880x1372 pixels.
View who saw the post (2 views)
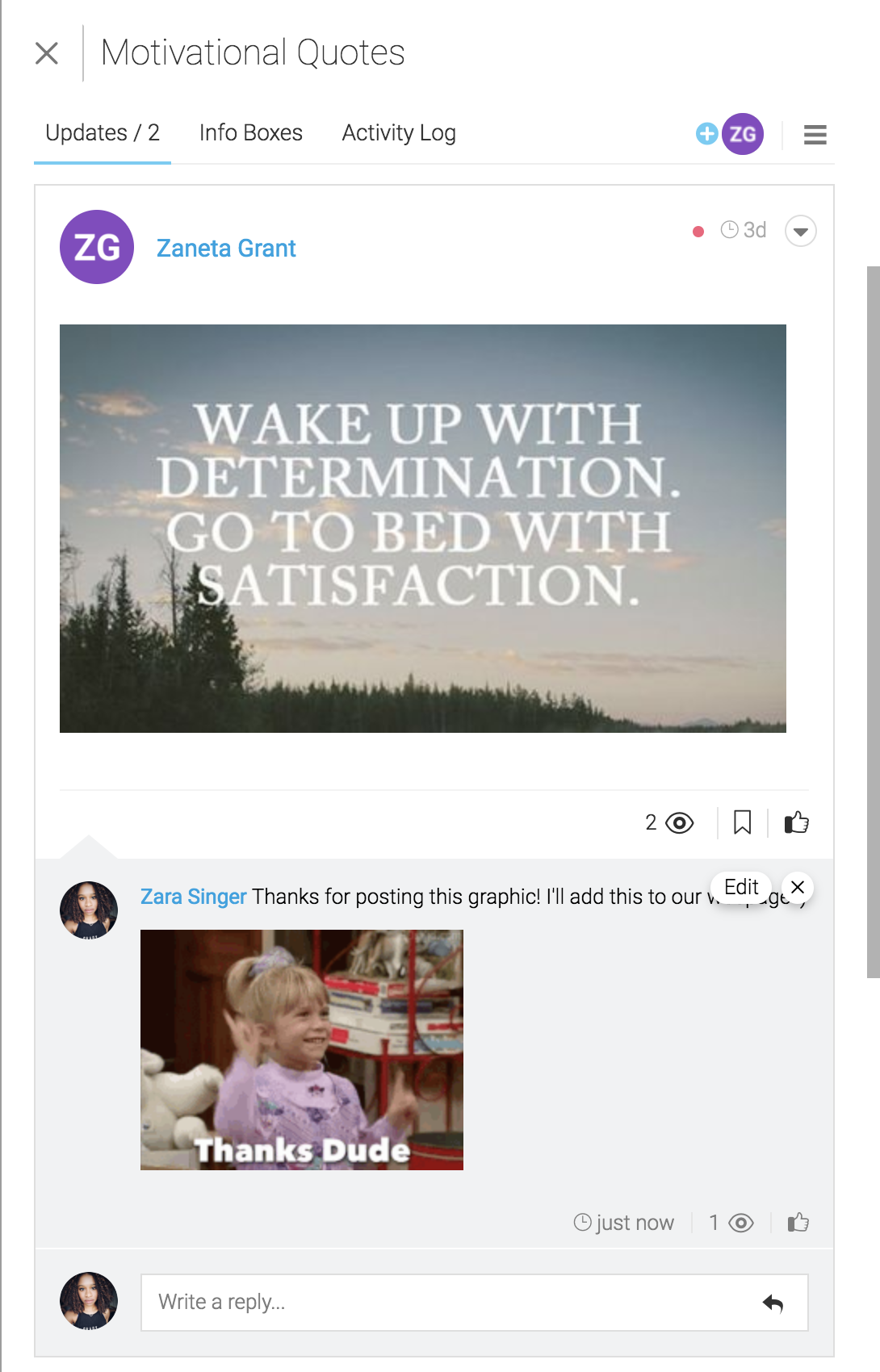[x=669, y=822]
